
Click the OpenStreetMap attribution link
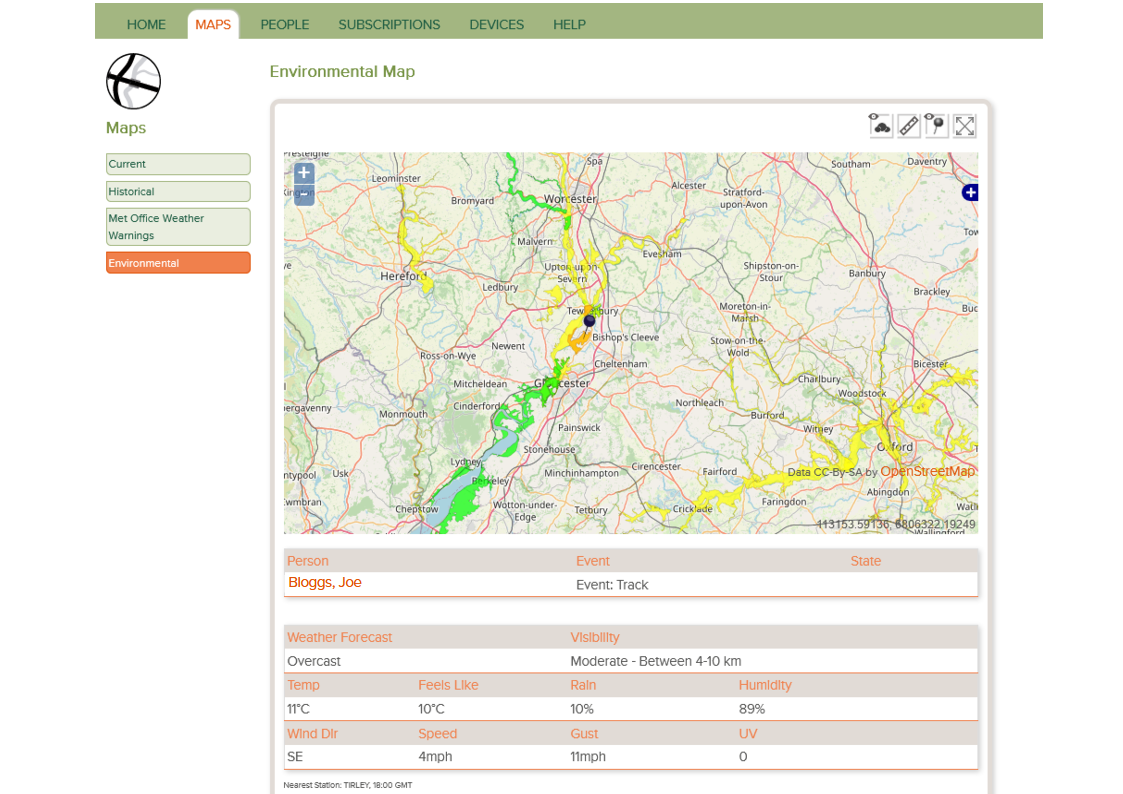click(x=927, y=470)
